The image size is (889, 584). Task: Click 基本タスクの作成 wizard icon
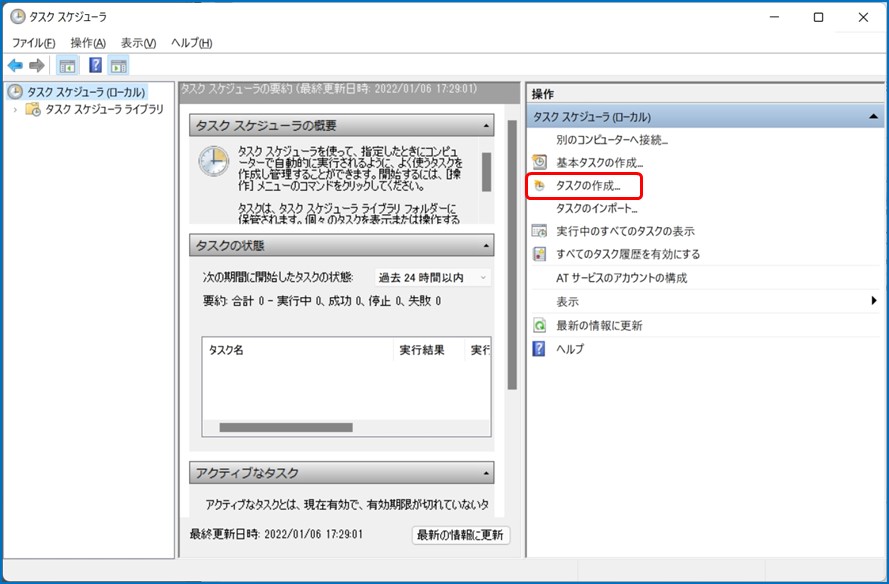tap(540, 162)
